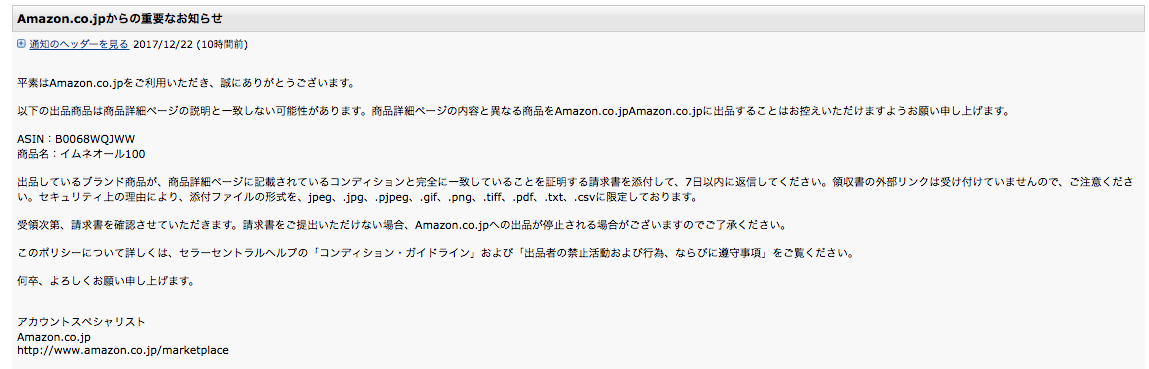Click the 2017/12/22 date stamp

pyautogui.click(x=163, y=45)
